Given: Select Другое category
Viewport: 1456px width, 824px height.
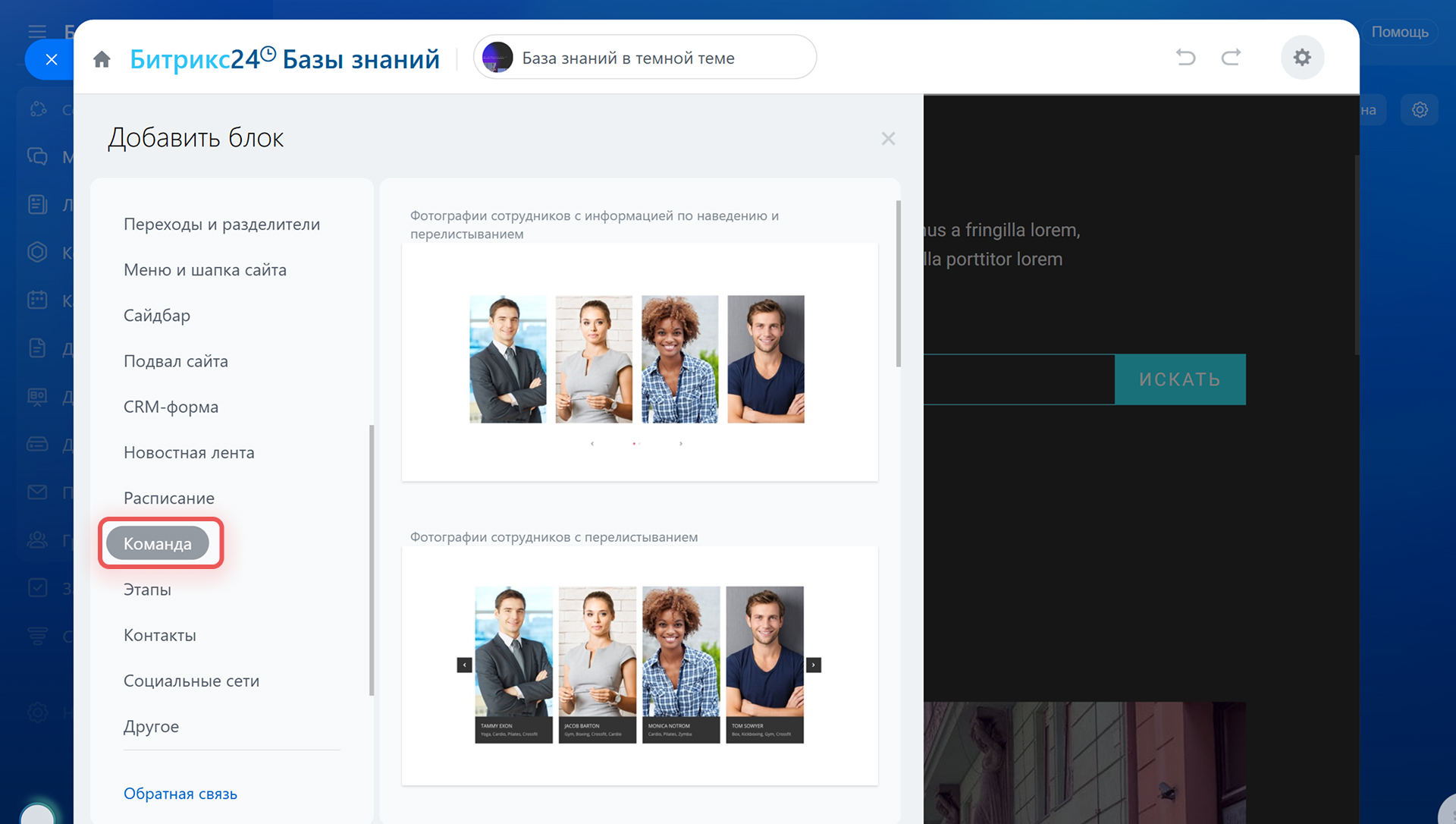Looking at the screenshot, I should [151, 726].
